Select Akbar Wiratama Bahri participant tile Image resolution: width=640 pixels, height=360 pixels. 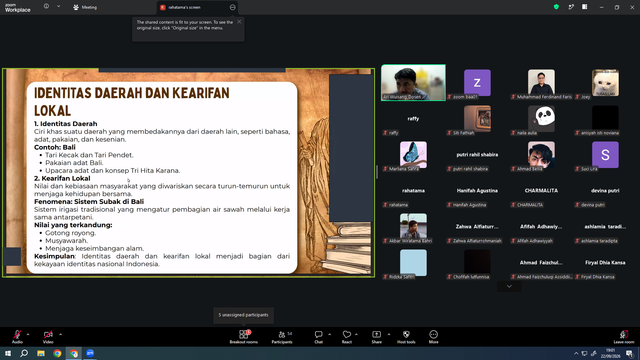tap(413, 227)
